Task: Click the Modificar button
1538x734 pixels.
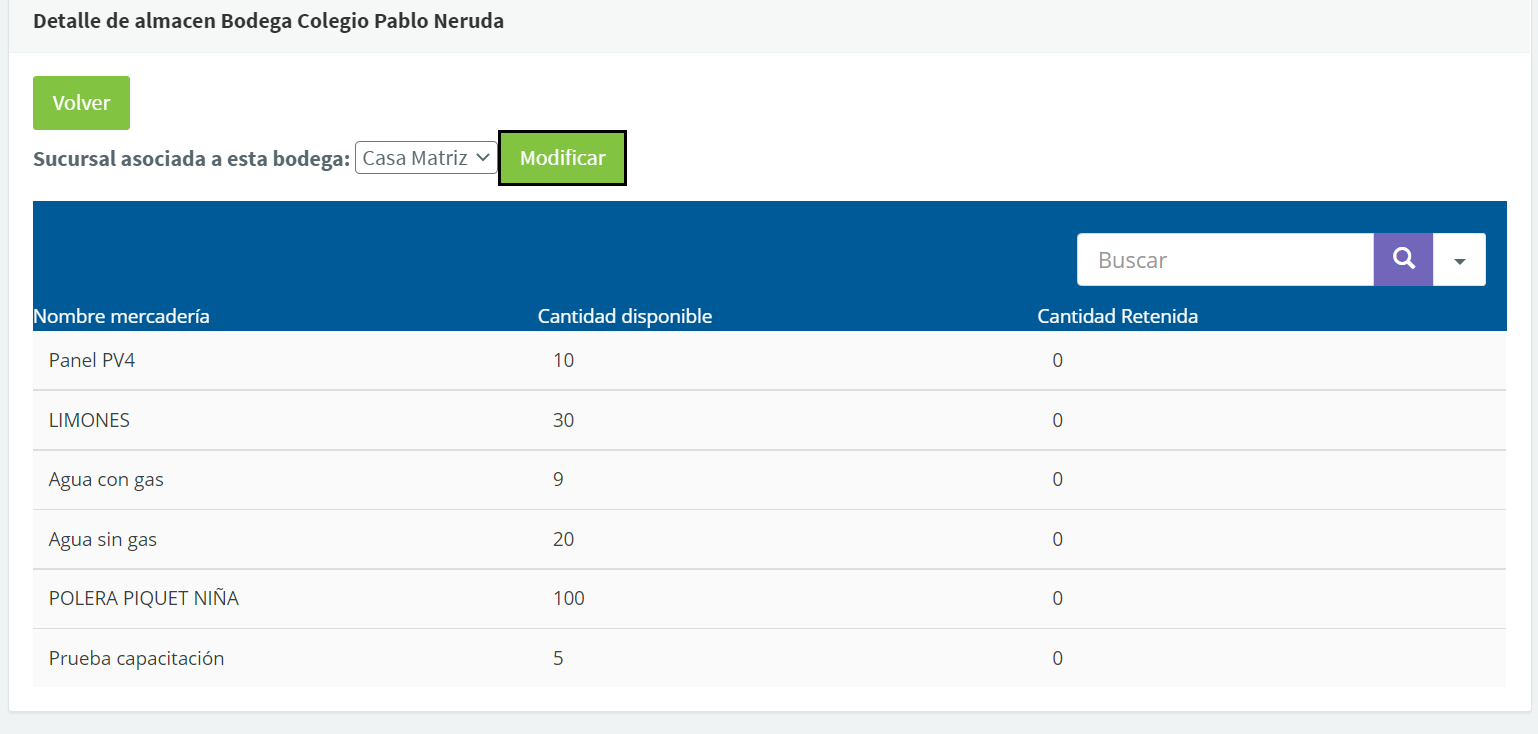Action: (562, 158)
